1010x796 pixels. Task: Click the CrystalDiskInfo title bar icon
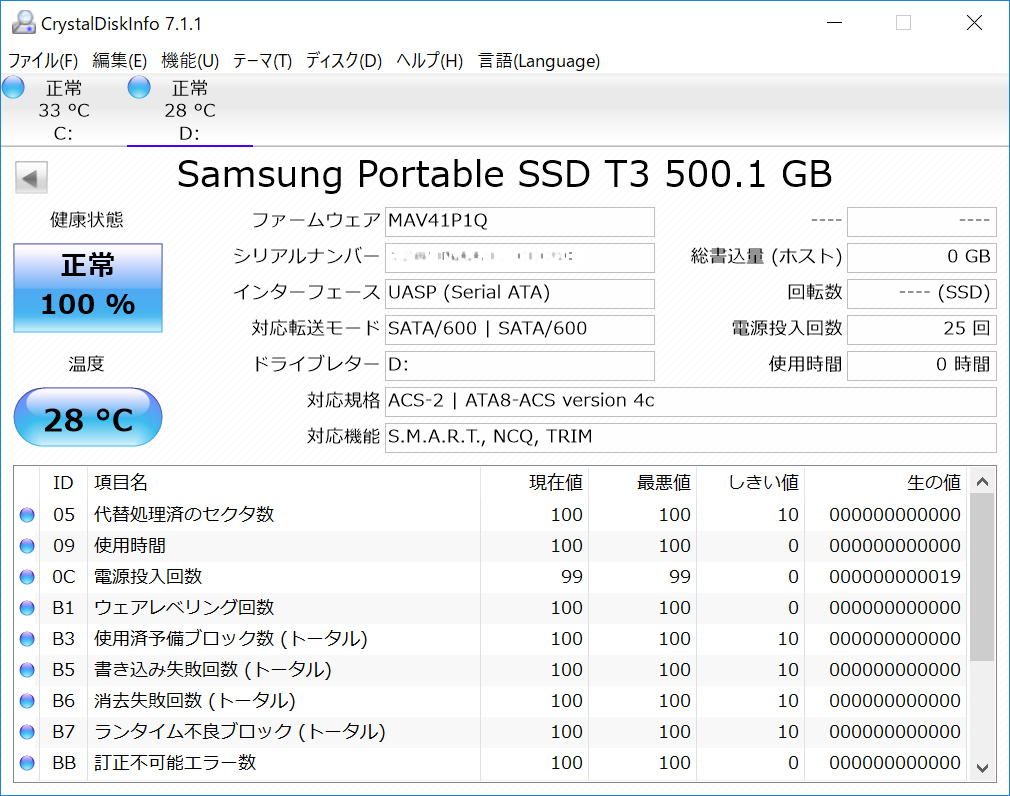(x=22, y=23)
